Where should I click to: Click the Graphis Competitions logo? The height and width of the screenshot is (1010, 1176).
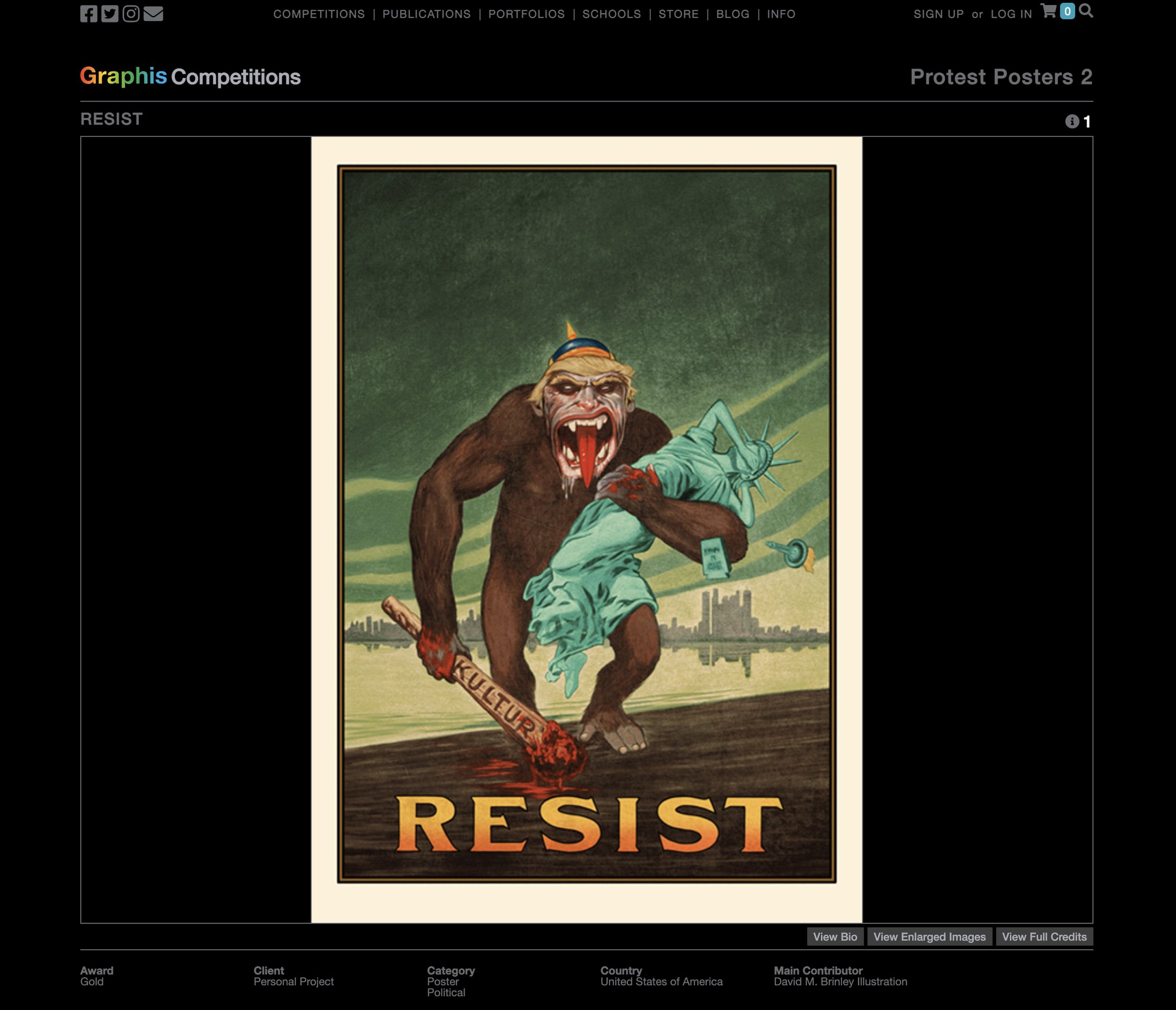[x=190, y=77]
